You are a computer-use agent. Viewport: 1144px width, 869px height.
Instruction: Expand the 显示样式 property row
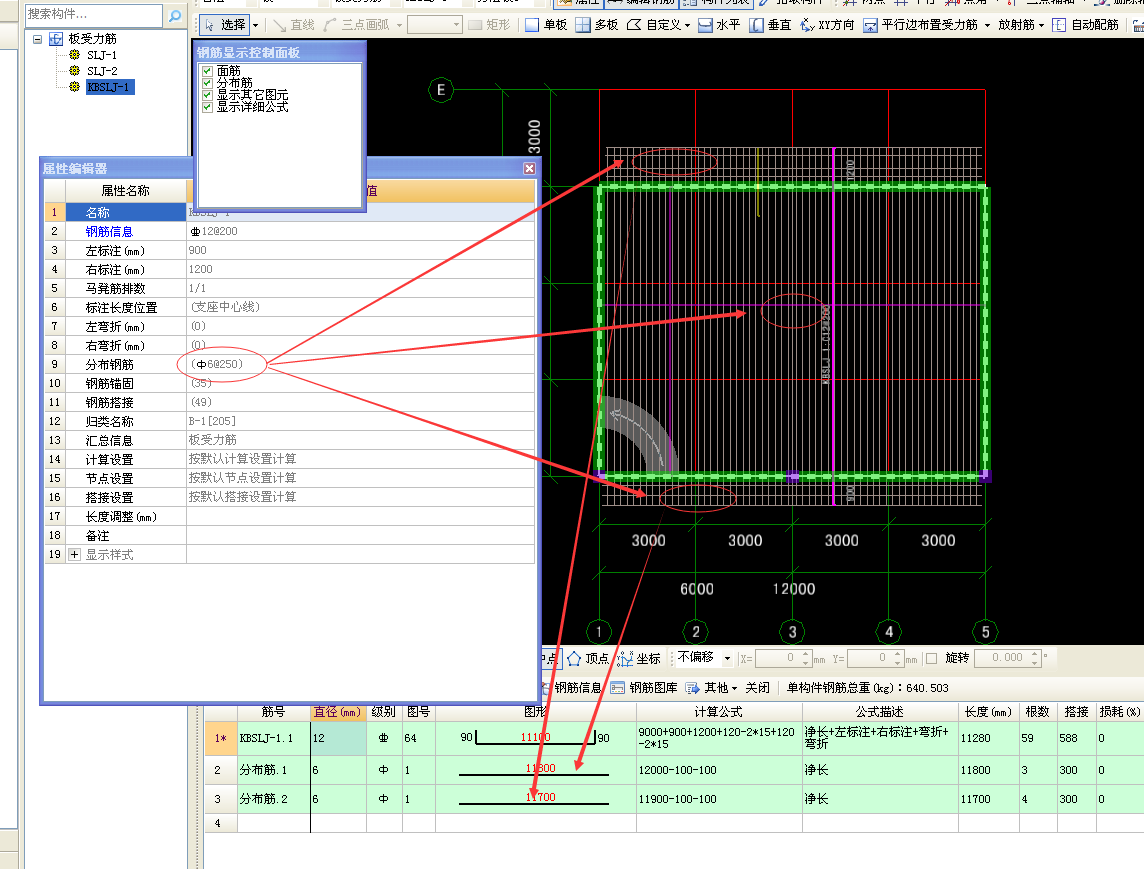click(x=74, y=555)
